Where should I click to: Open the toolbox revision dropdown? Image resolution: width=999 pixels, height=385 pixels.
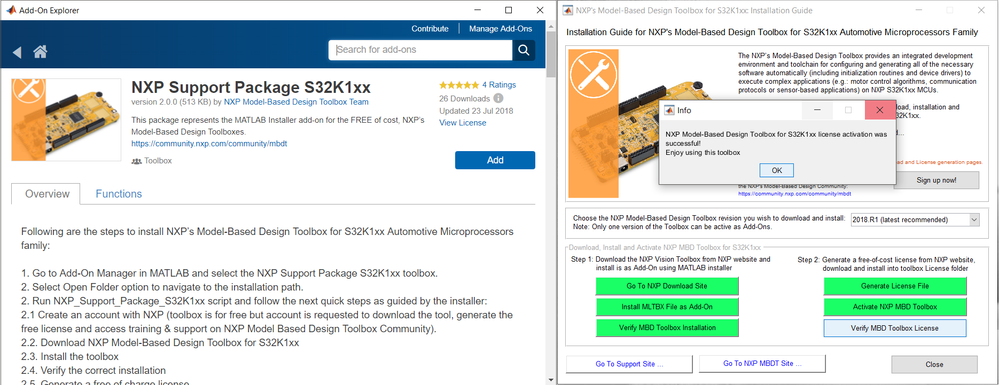tap(916, 219)
